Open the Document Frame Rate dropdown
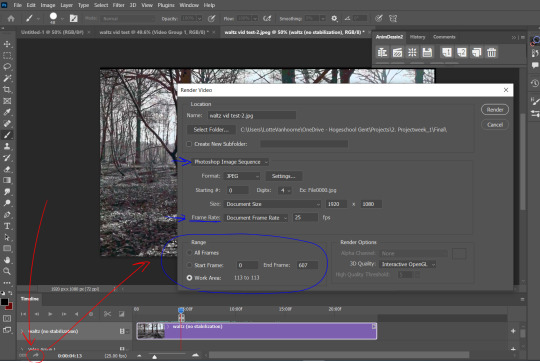Screen dimensions: 540x363 [256, 218]
